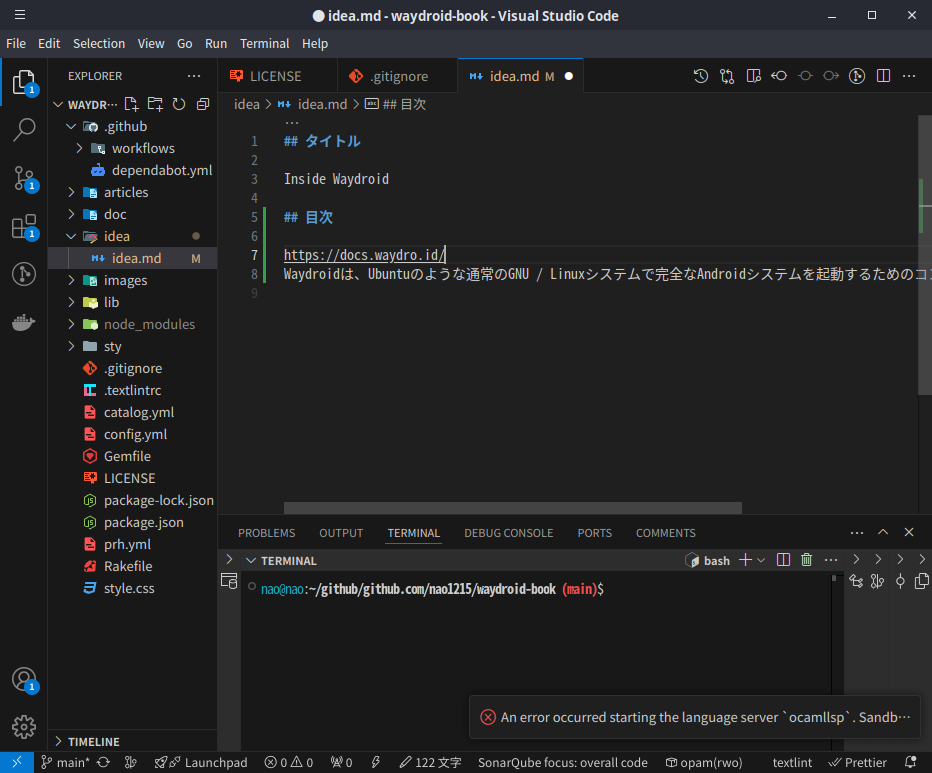The image size is (932, 773).
Task: Switch to the DEBUG CONSOLE tab
Action: [508, 533]
